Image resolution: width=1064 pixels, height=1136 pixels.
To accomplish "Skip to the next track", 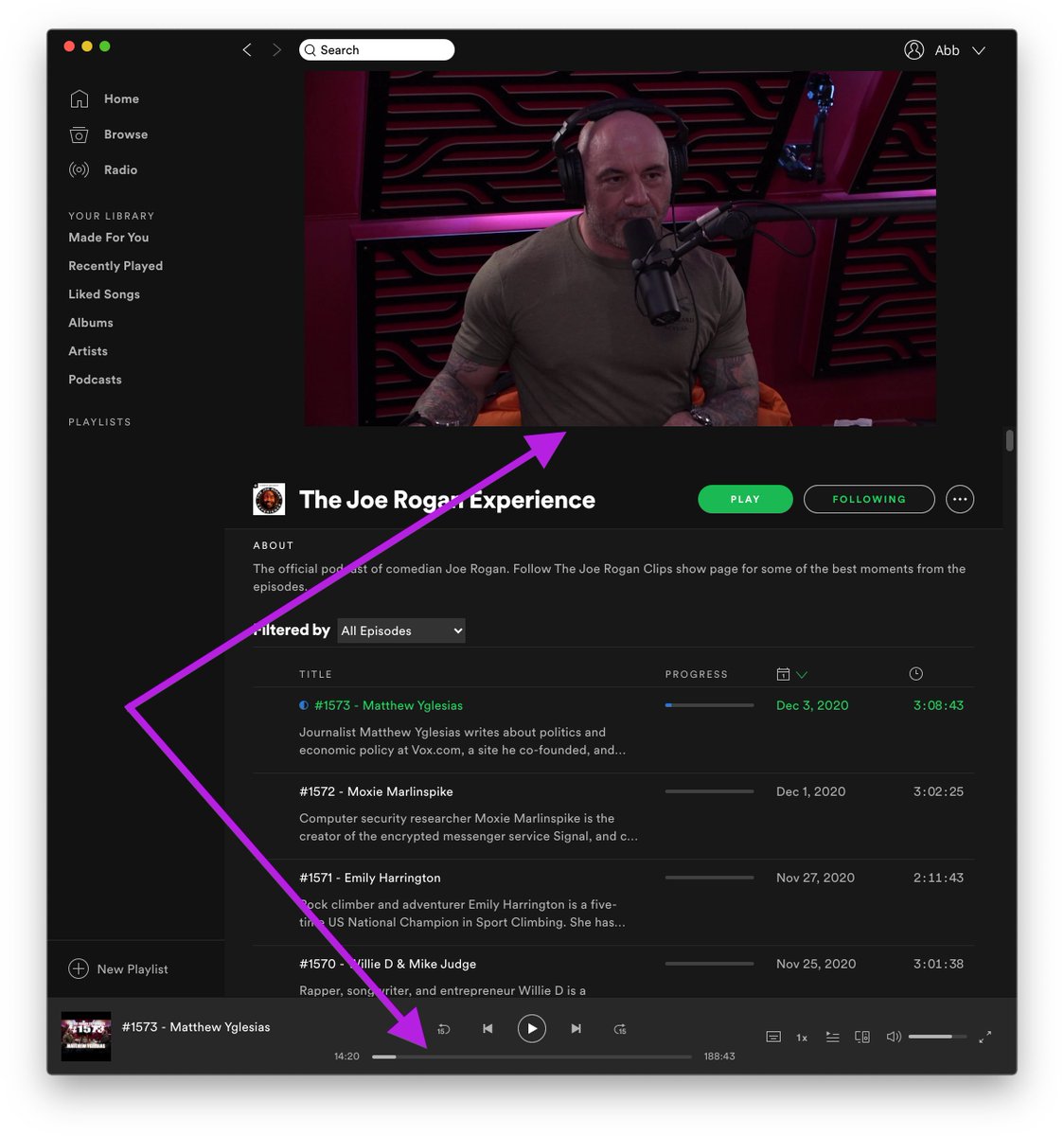I will 576,1029.
